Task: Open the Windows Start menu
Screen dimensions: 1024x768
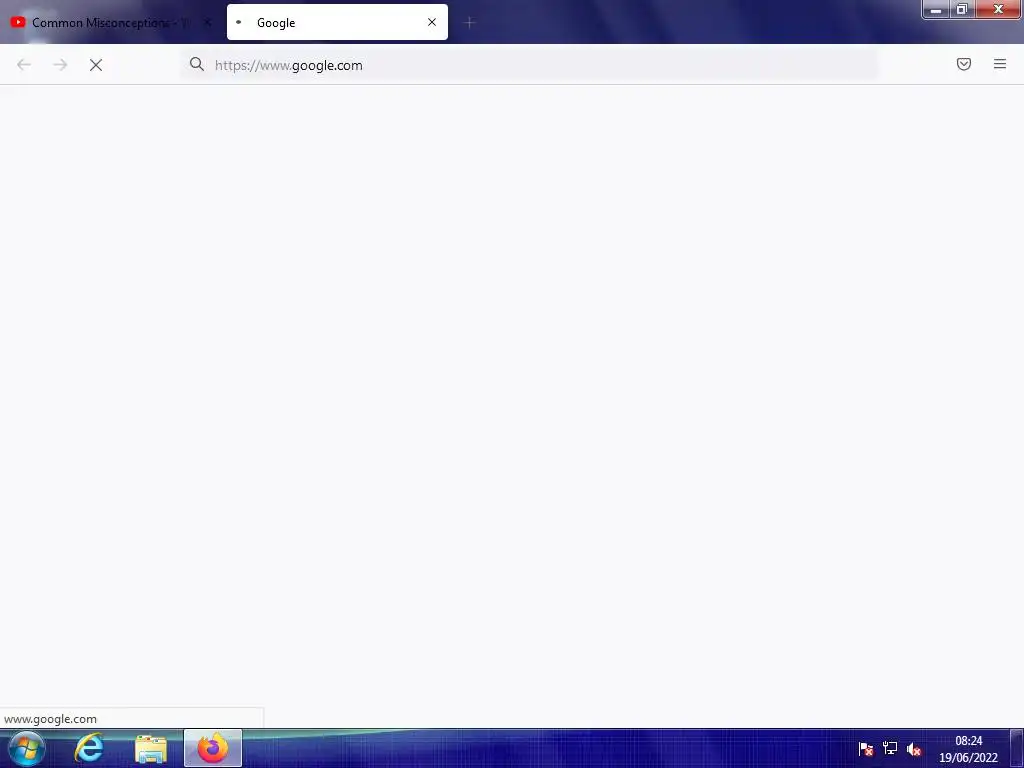Action: point(27,748)
